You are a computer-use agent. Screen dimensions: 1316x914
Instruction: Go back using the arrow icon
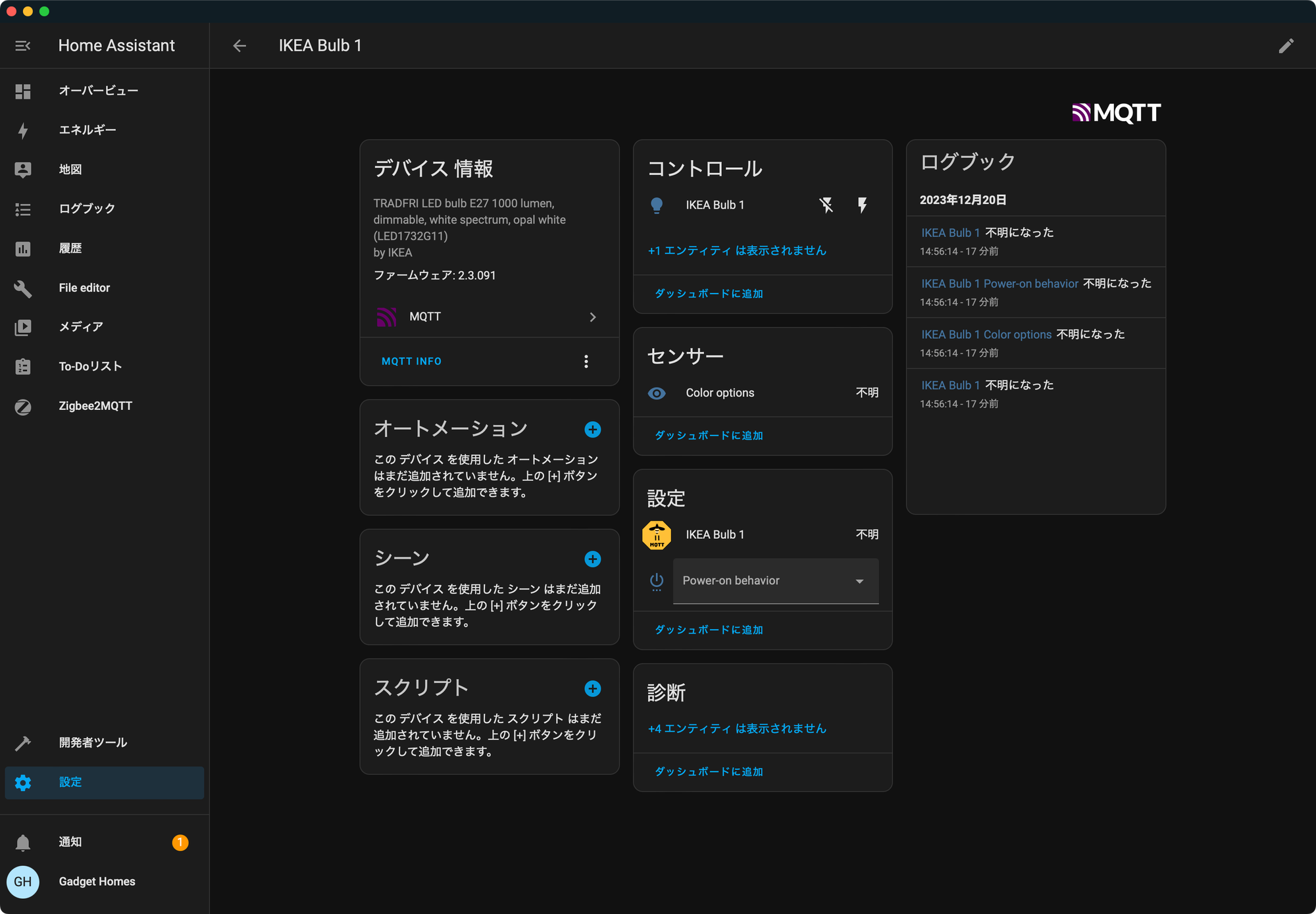coord(240,45)
